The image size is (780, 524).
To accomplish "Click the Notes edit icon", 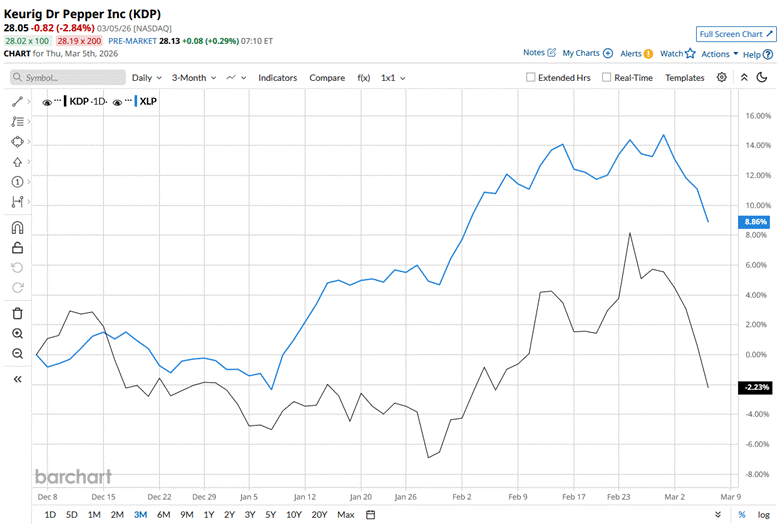I will (551, 52).
